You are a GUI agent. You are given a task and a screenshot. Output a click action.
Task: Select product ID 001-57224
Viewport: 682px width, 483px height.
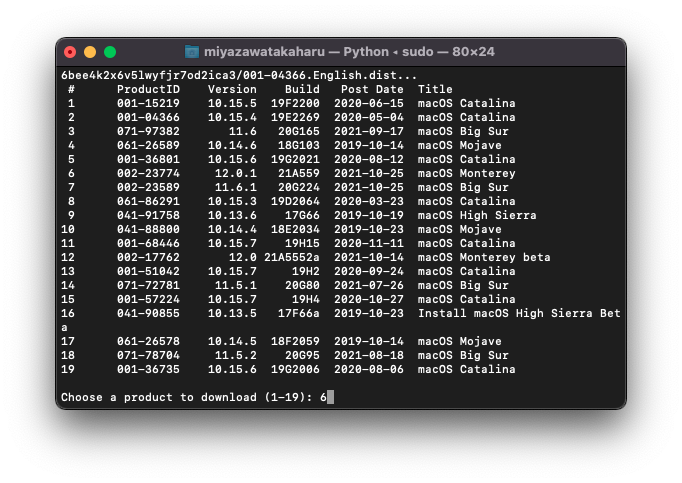(x=148, y=299)
